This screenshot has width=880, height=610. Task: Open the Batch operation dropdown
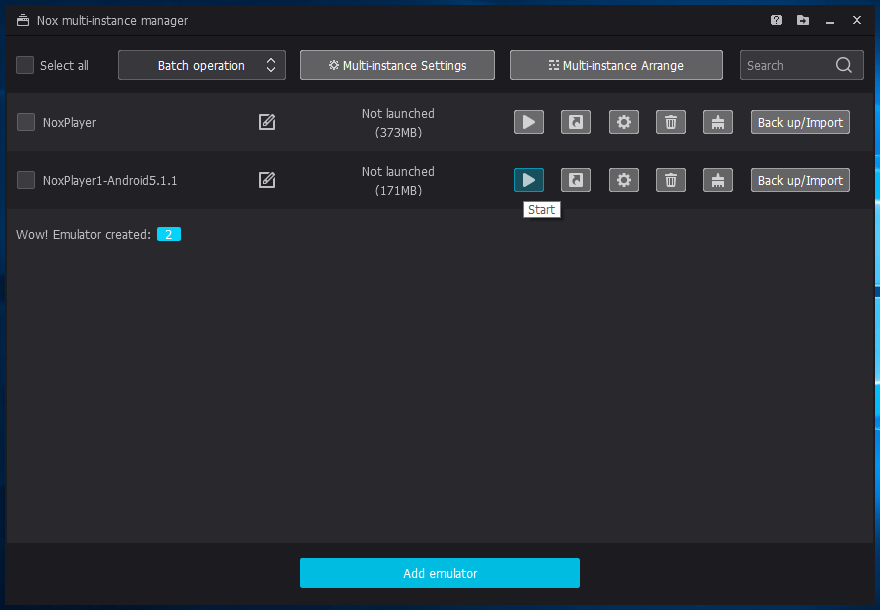(x=202, y=65)
